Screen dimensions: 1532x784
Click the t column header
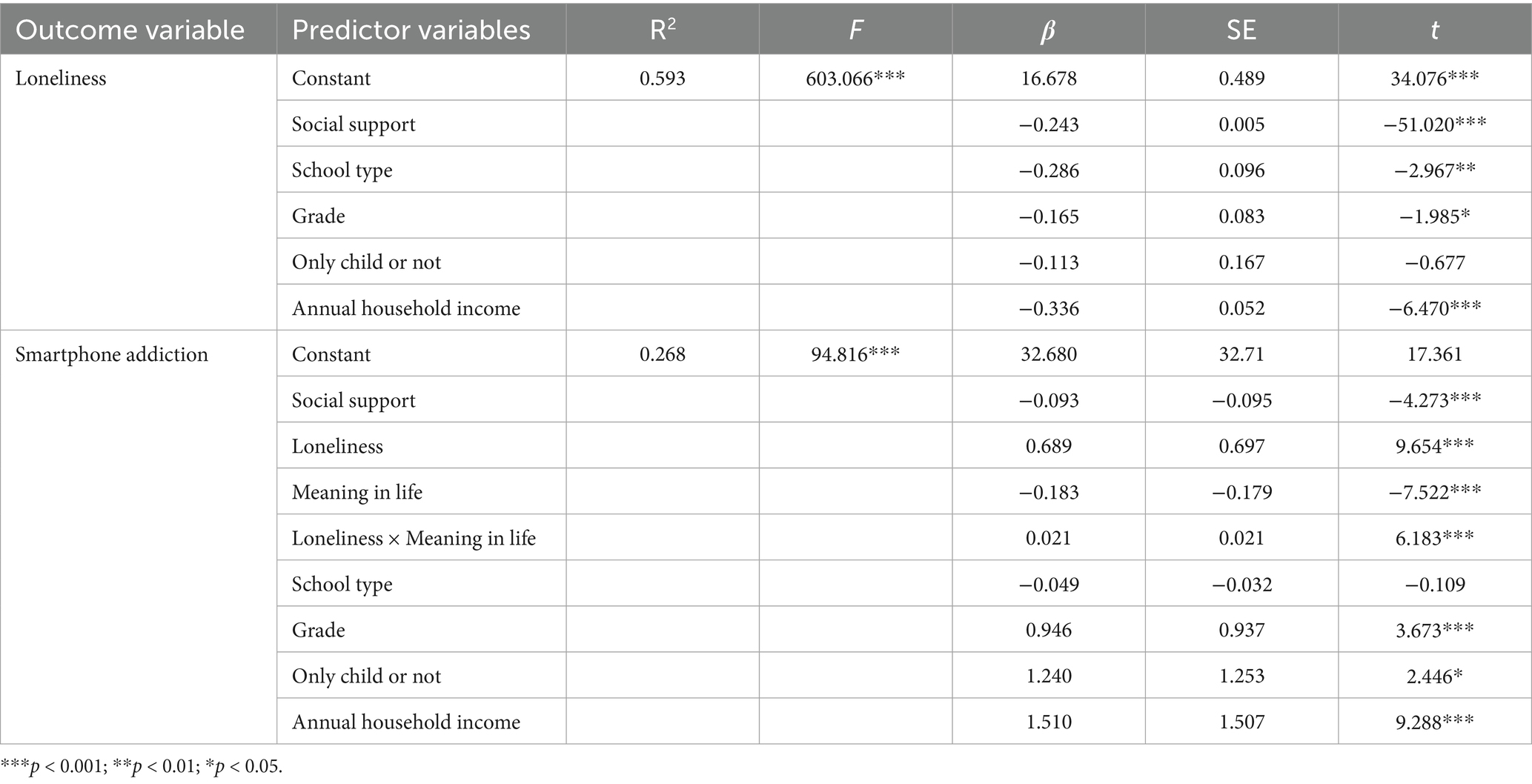tap(1435, 30)
